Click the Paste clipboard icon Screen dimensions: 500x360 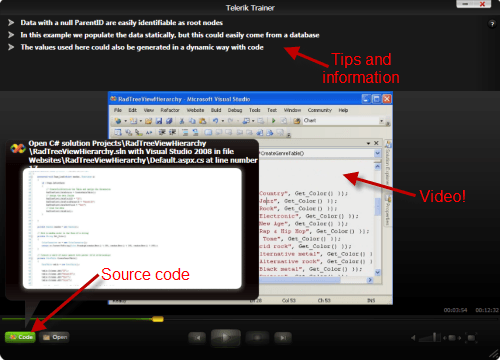pyautogui.click(x=202, y=121)
